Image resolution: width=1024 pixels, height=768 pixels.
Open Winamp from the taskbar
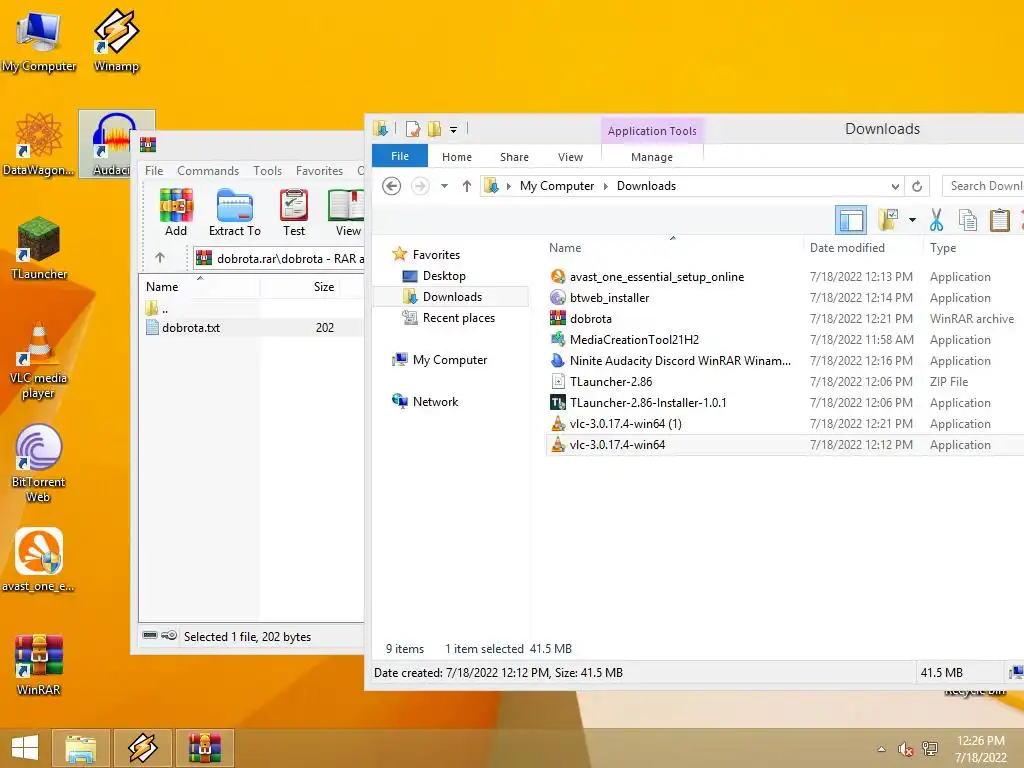click(142, 748)
